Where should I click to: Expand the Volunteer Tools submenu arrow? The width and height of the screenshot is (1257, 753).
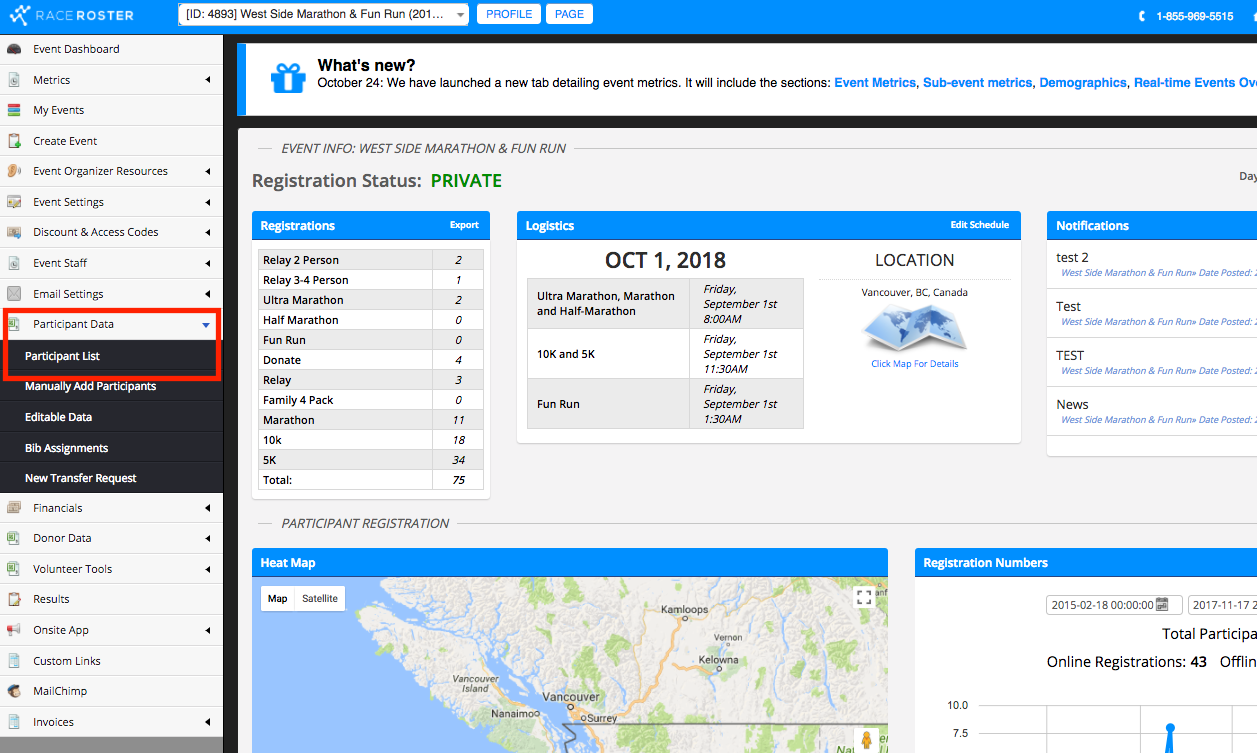[x=208, y=569]
